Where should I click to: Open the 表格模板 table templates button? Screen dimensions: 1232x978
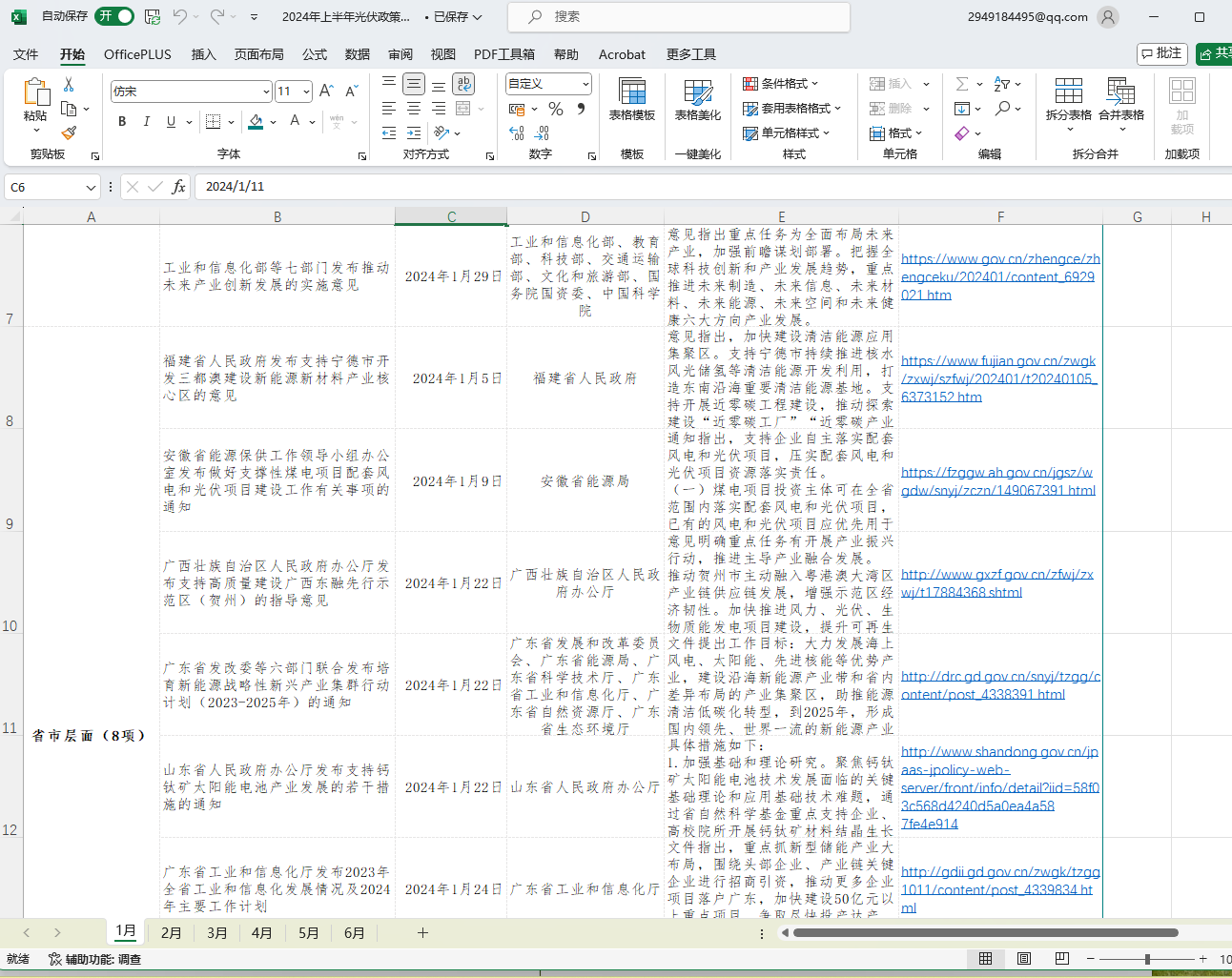(632, 99)
